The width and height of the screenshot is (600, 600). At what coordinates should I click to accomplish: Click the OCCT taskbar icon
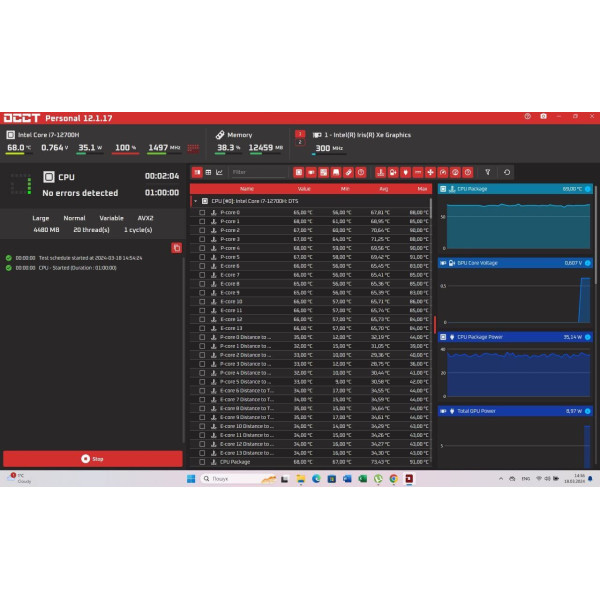(409, 479)
